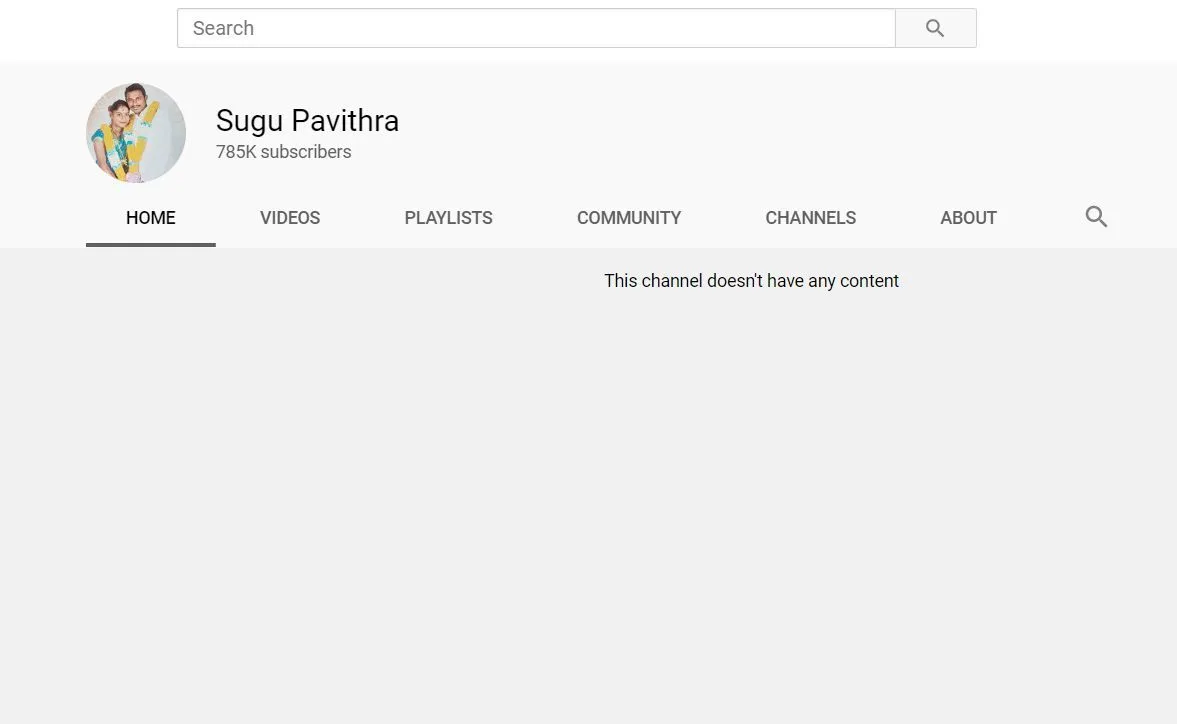The height and width of the screenshot is (724, 1177).
Task: Switch to the HOME tab
Action: [x=150, y=218]
